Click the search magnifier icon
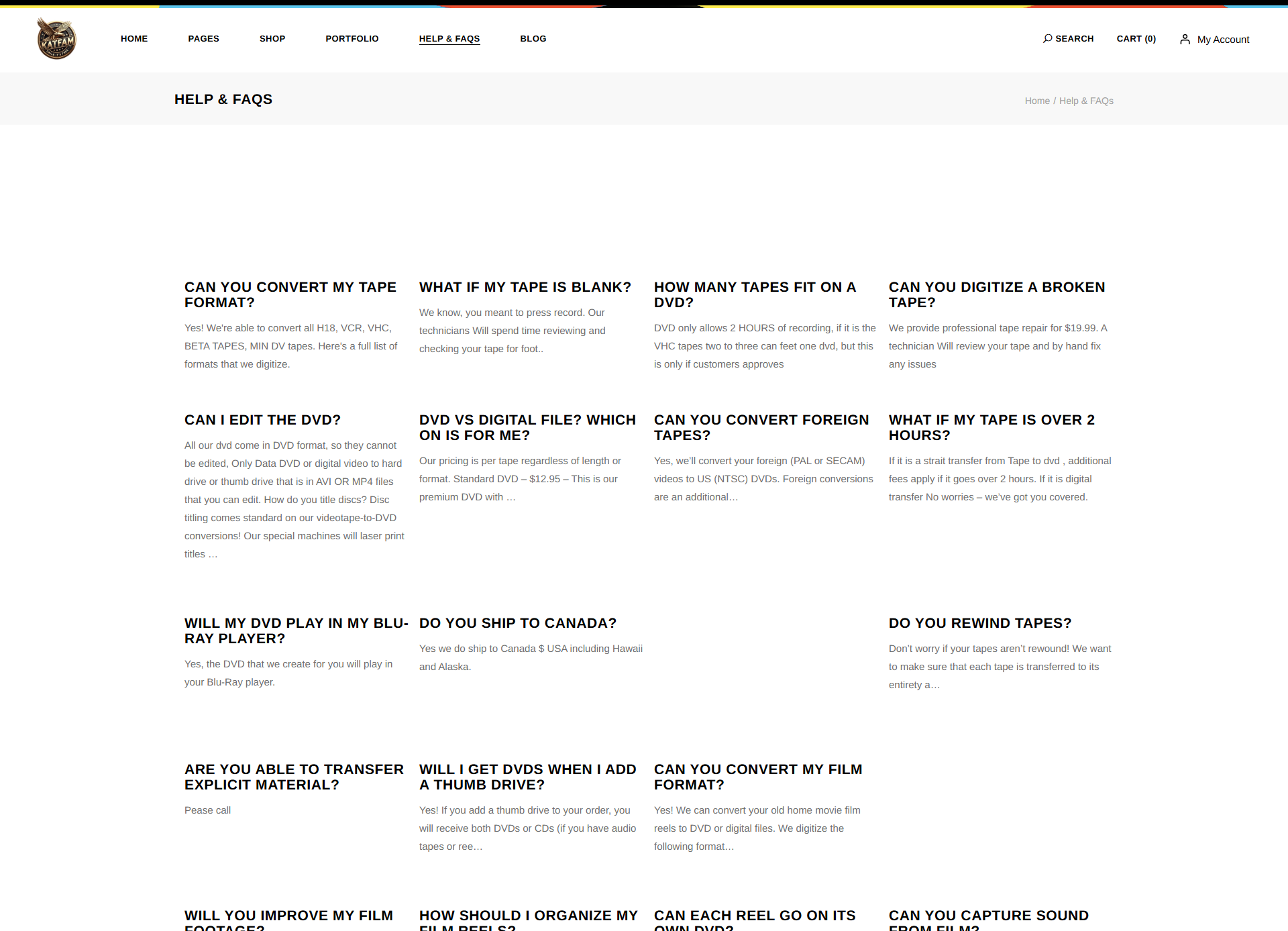 click(x=1047, y=38)
